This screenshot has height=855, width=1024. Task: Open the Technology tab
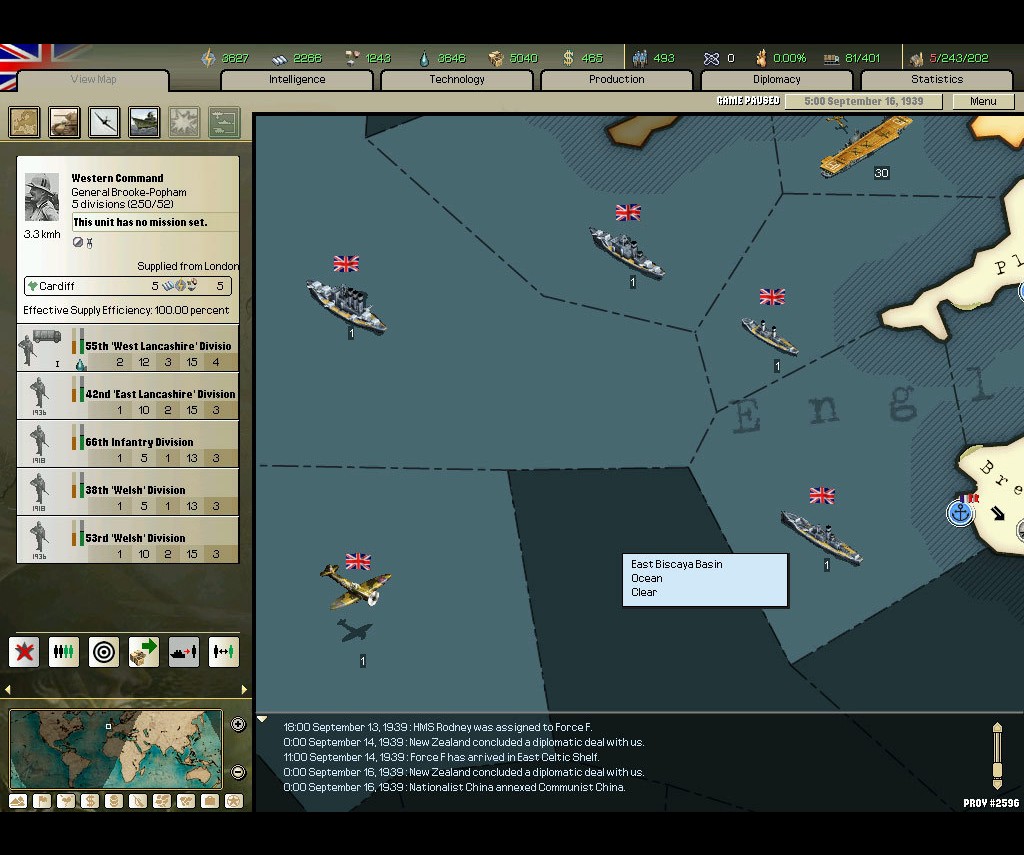[x=457, y=80]
